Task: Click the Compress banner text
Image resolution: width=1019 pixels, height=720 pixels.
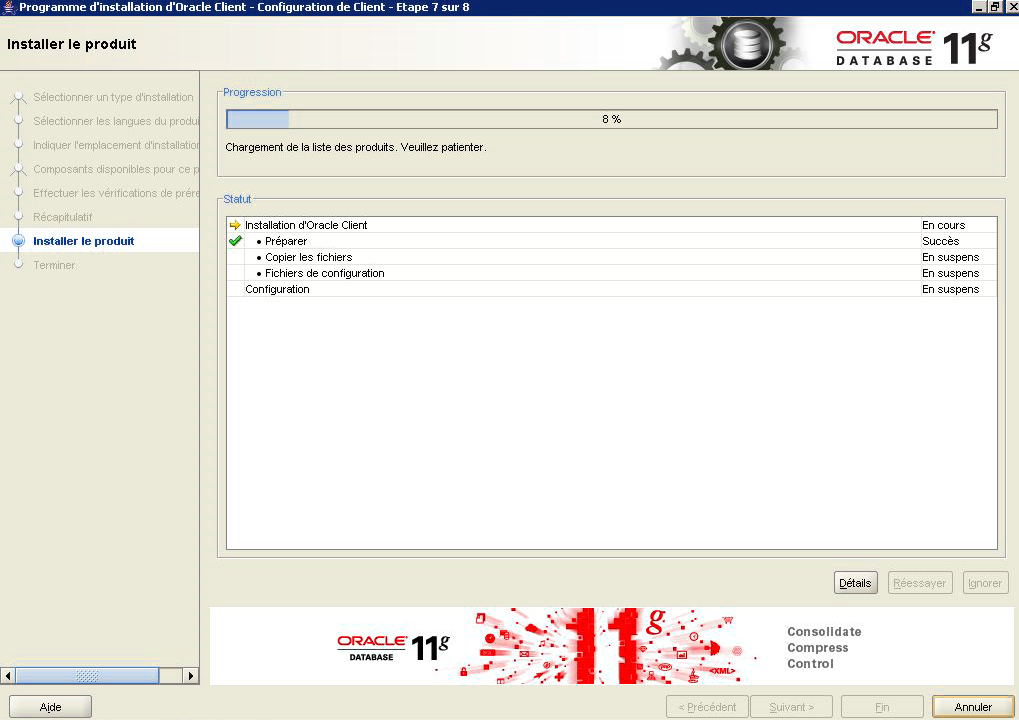Action: tap(818, 648)
